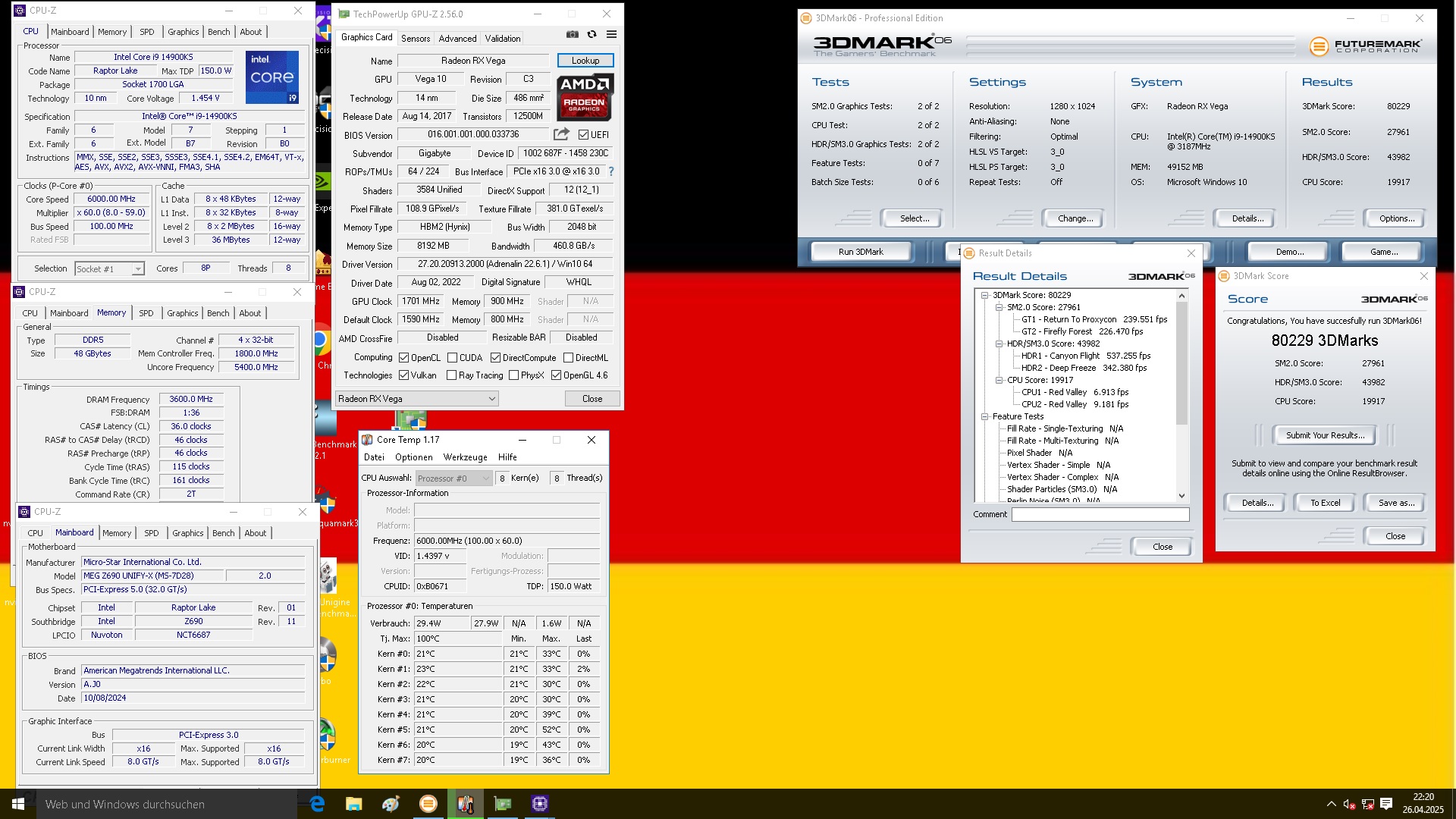Open the Datei menu in Core Temp
1456x819 pixels.
tap(374, 457)
